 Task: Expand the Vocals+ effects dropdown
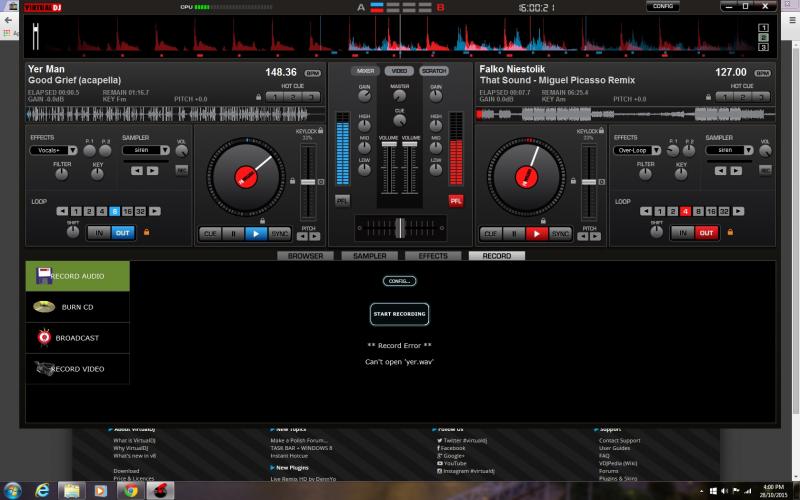click(72, 151)
